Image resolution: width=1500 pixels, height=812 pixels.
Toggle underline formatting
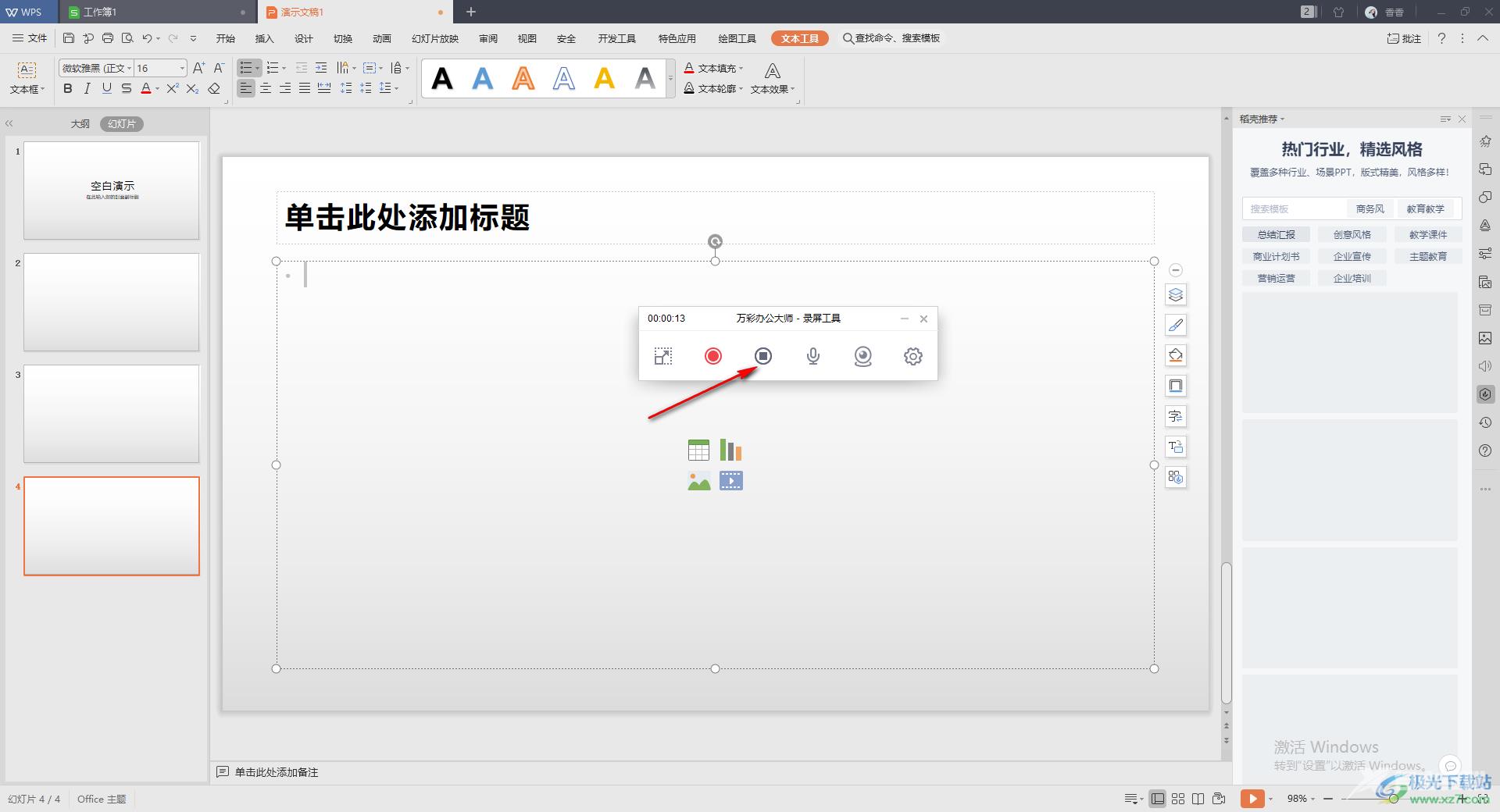[x=106, y=88]
